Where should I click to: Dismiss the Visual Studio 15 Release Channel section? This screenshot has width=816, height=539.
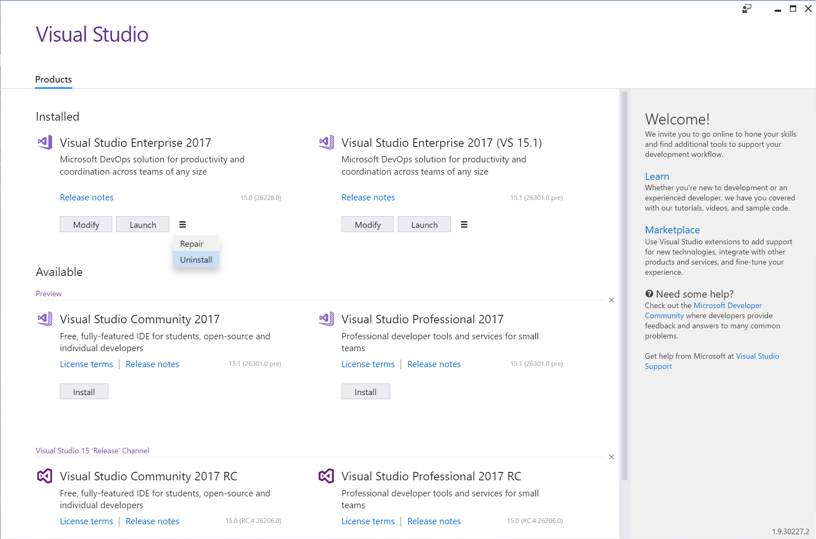612,457
